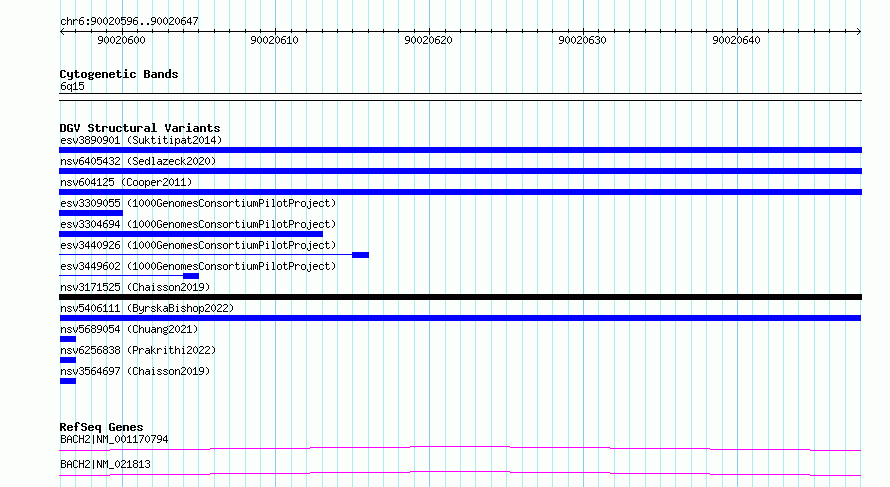890x487 pixels.
Task: Click the 6q15 cytogenetic band bar
Action: [460, 97]
